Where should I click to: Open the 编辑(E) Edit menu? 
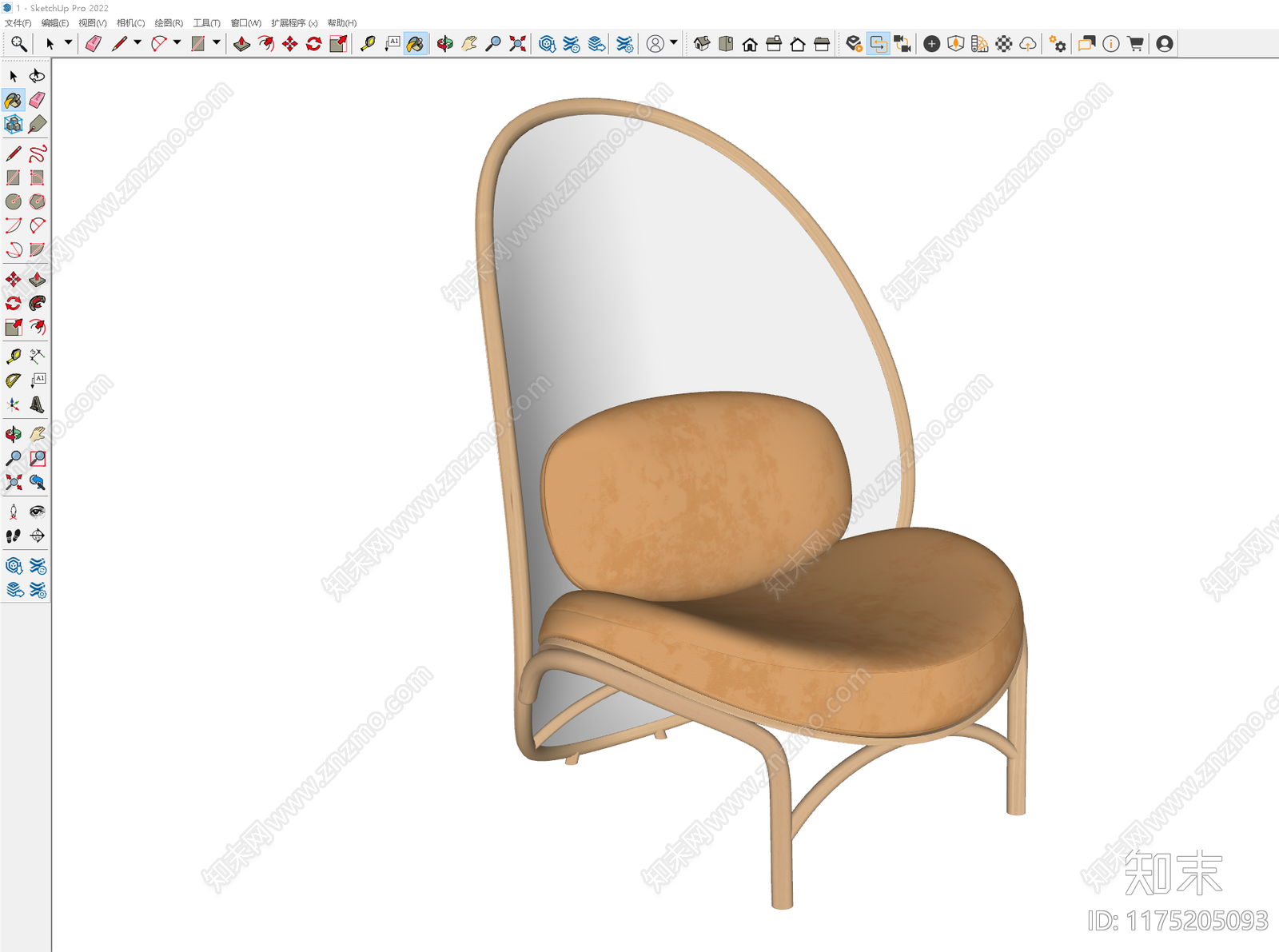(x=55, y=23)
